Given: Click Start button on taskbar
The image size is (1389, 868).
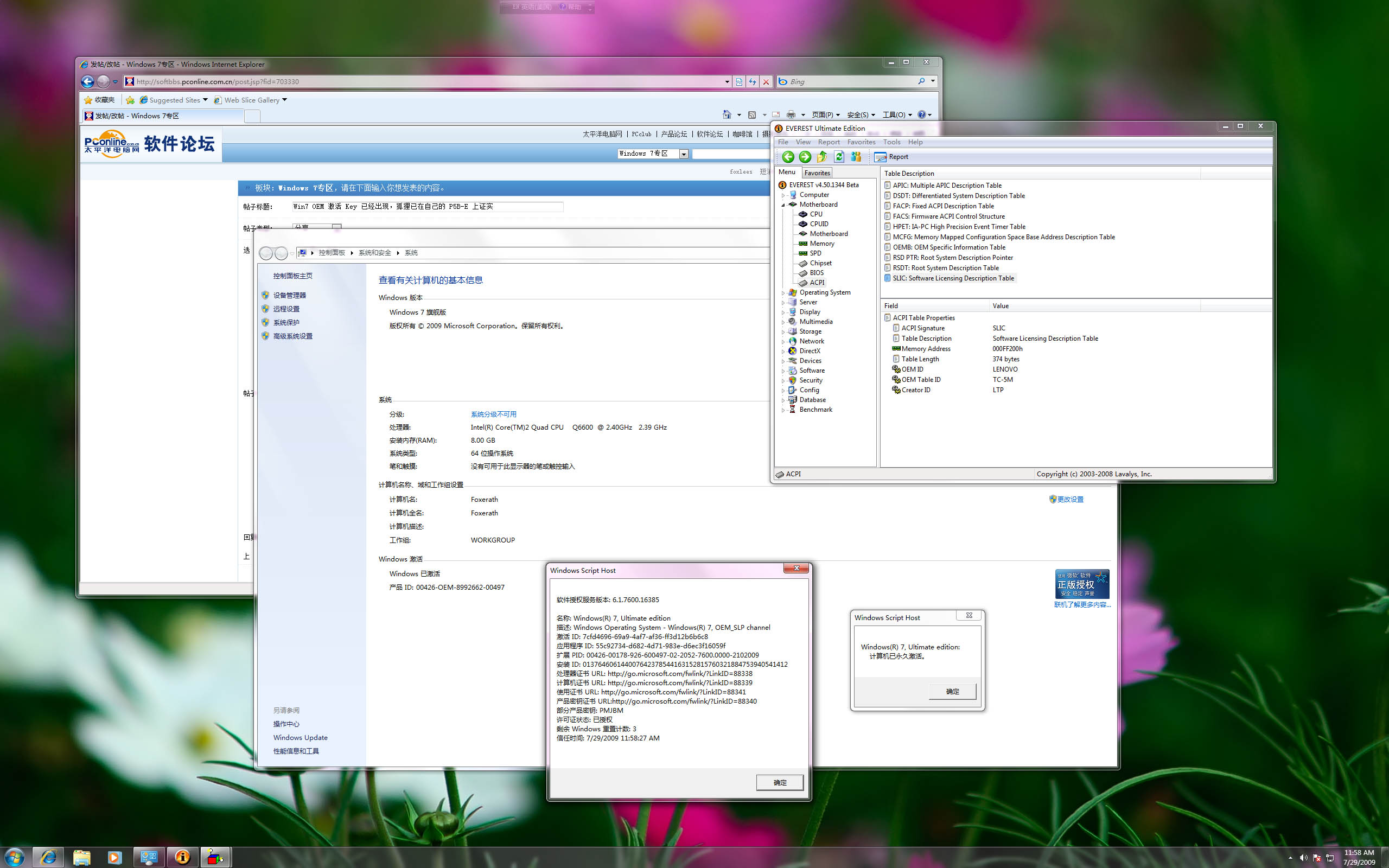Looking at the screenshot, I should (14, 858).
